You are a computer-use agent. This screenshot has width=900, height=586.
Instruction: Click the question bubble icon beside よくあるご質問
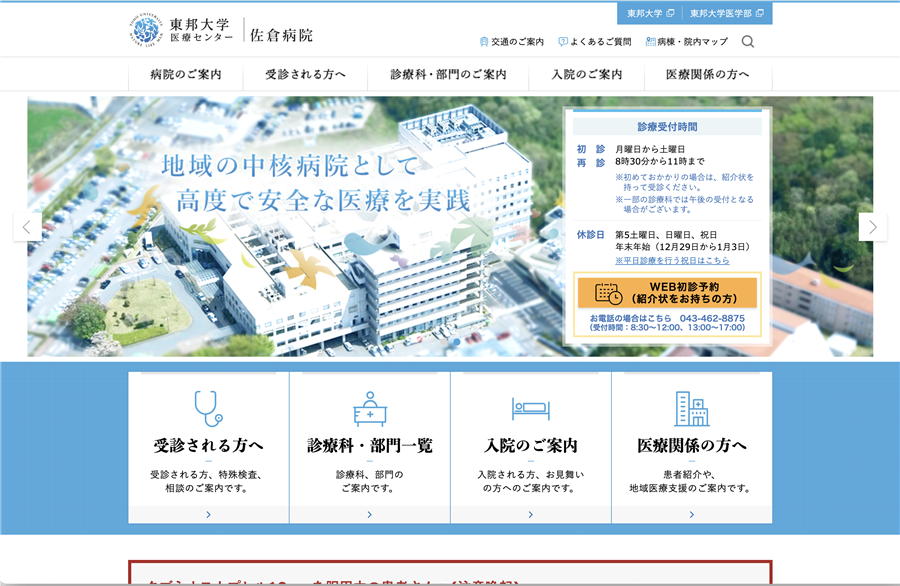click(x=563, y=41)
